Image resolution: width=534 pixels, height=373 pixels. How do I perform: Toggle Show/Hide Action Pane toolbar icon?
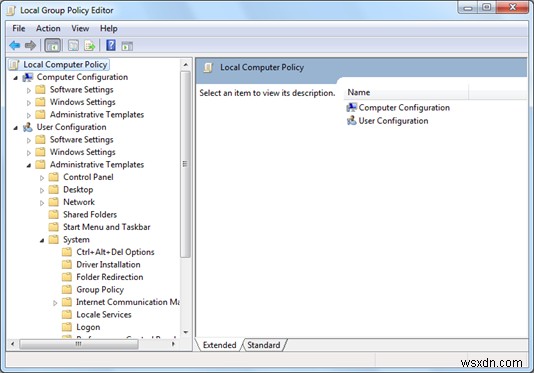click(x=127, y=46)
